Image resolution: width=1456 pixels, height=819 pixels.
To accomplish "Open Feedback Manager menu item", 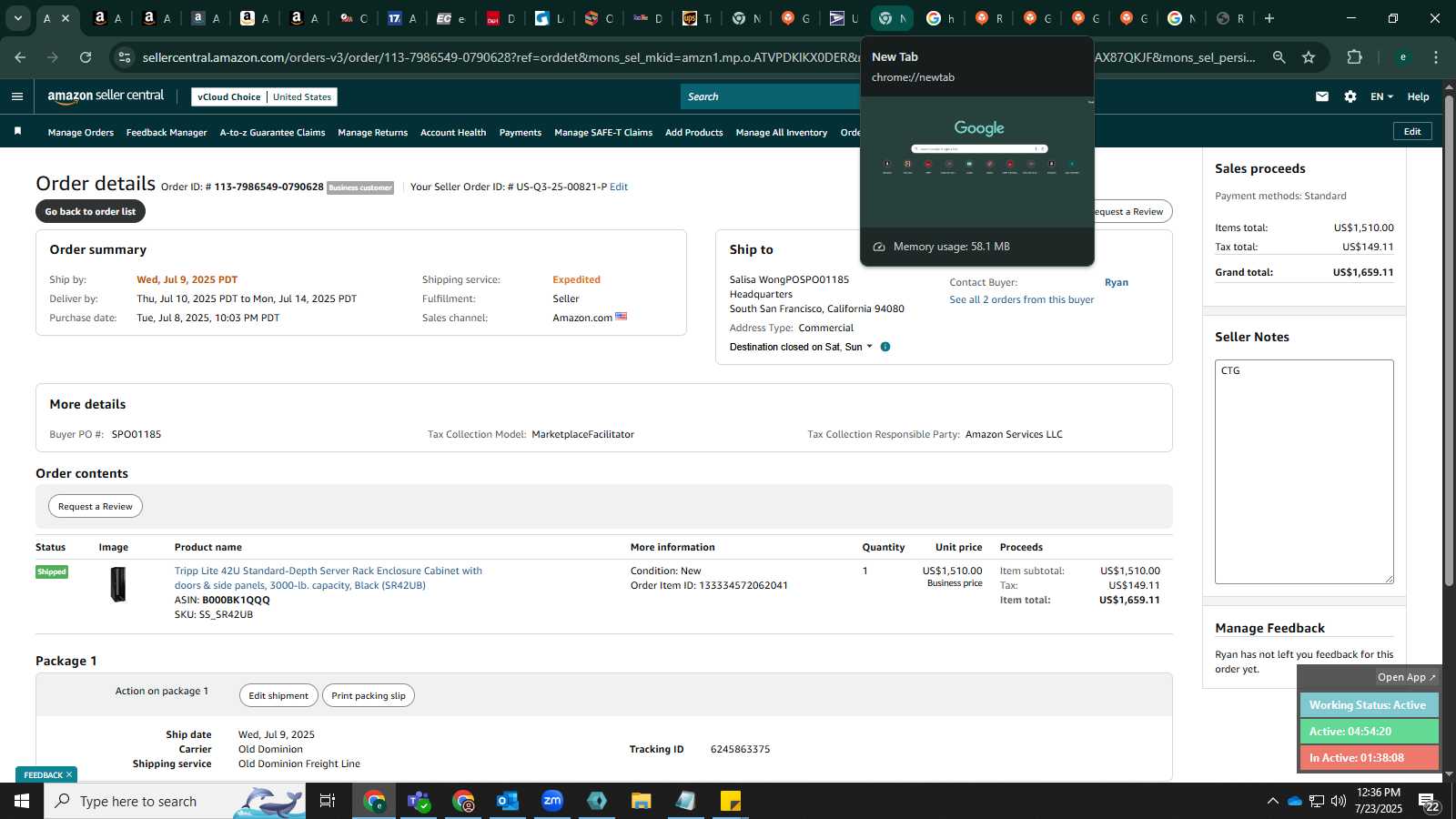I will [x=167, y=133].
